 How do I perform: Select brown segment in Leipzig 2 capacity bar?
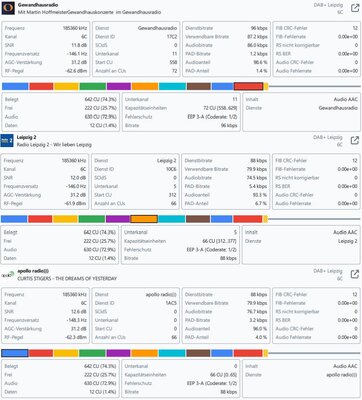click(198, 219)
